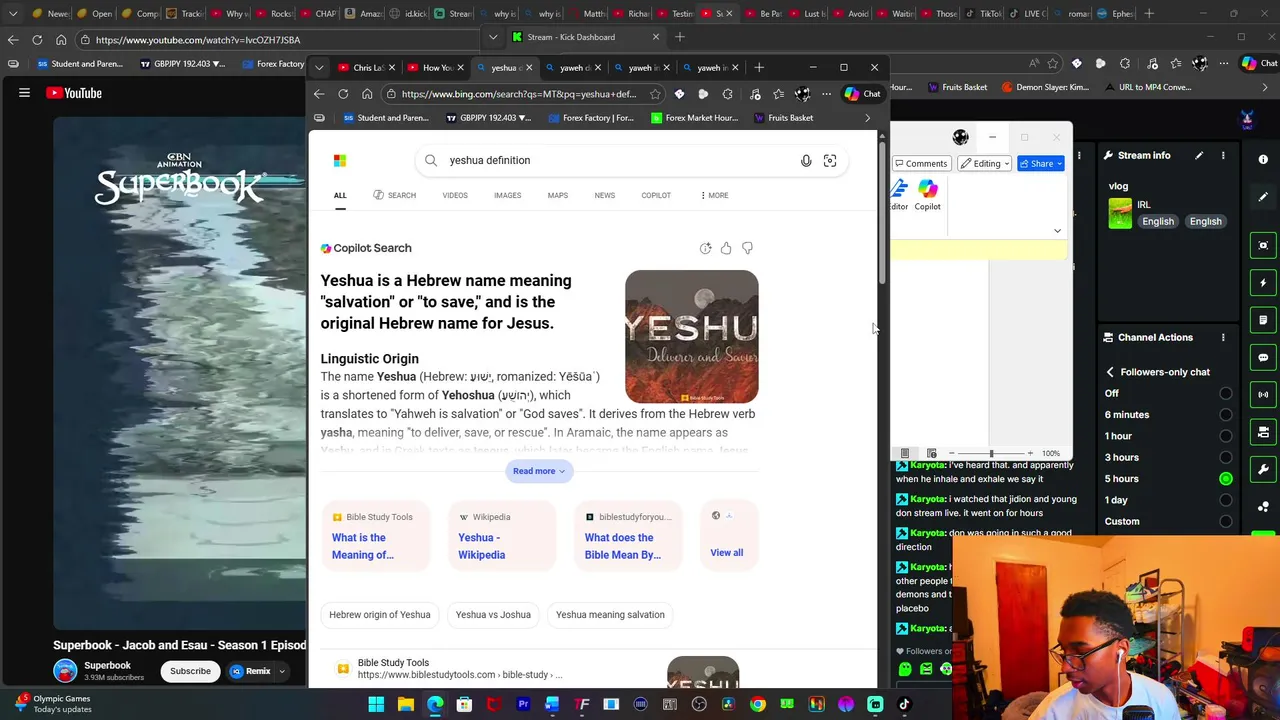Click the thumbs up feedback icon
This screenshot has height=720, width=1280.
click(726, 248)
